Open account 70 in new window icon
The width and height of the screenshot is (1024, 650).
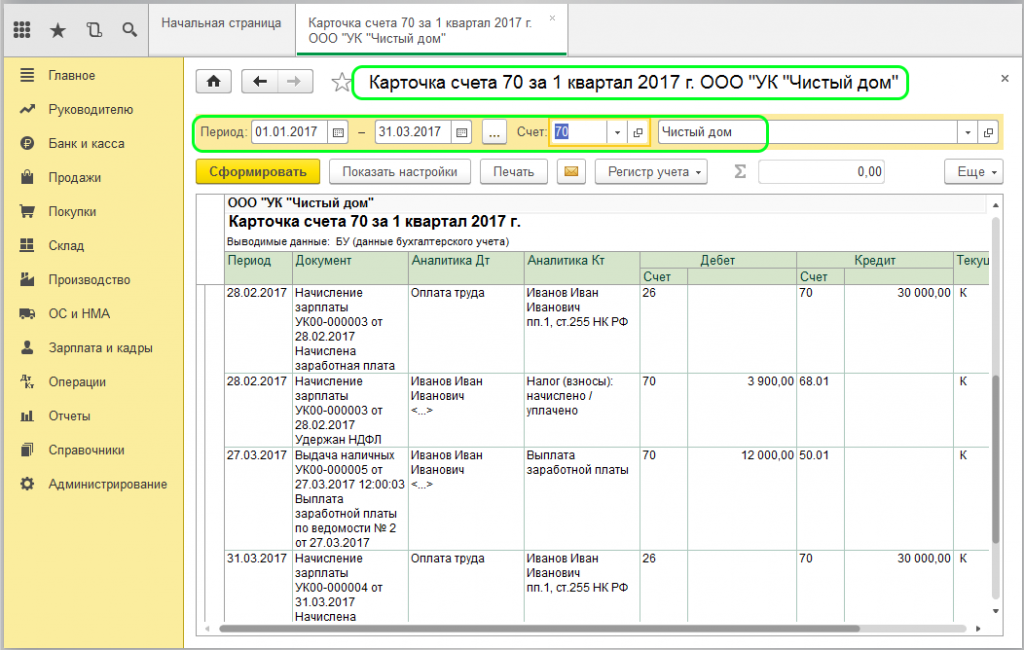[638, 132]
